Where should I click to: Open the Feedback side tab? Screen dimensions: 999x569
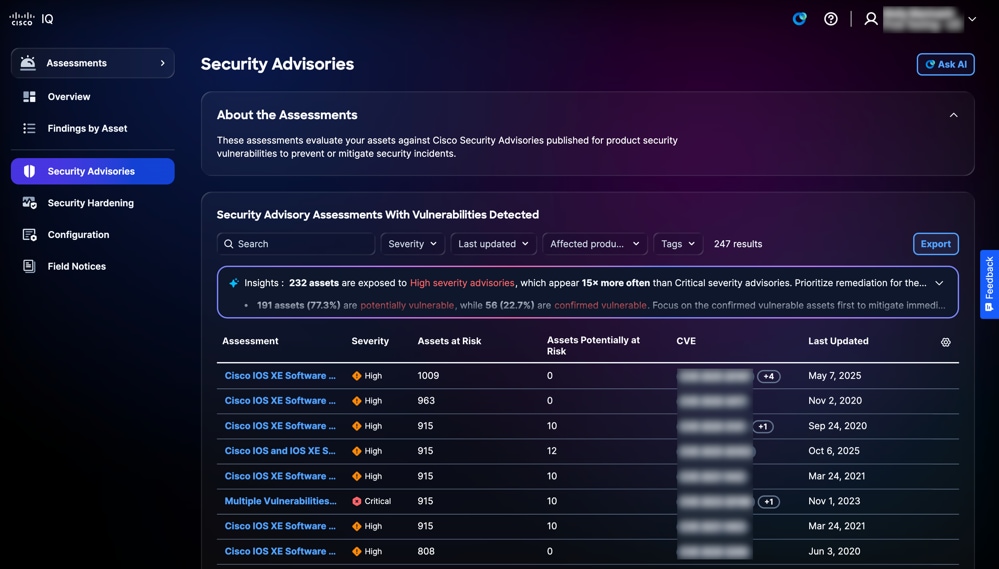[x=989, y=284]
